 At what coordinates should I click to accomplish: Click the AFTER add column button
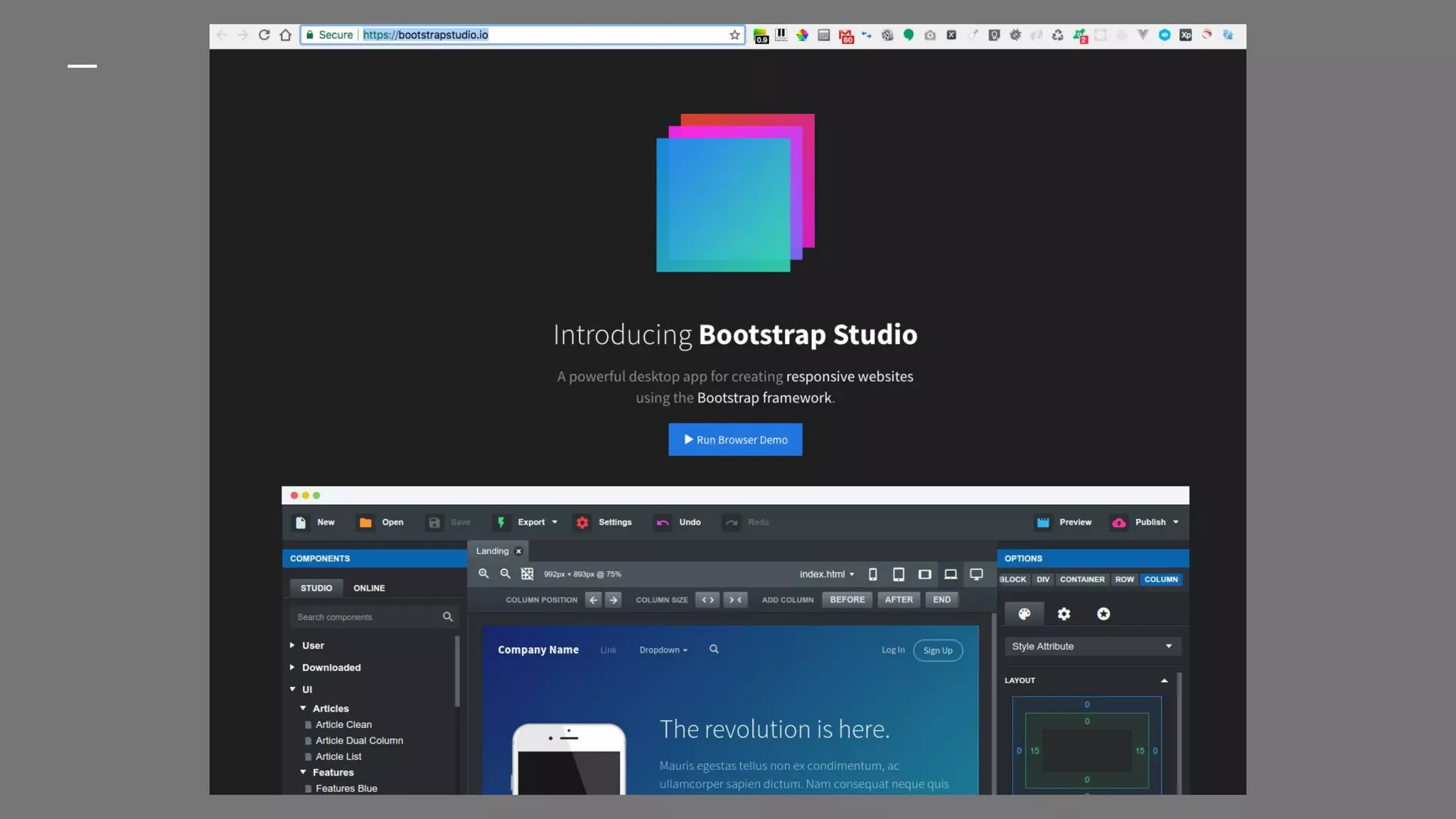coord(899,600)
